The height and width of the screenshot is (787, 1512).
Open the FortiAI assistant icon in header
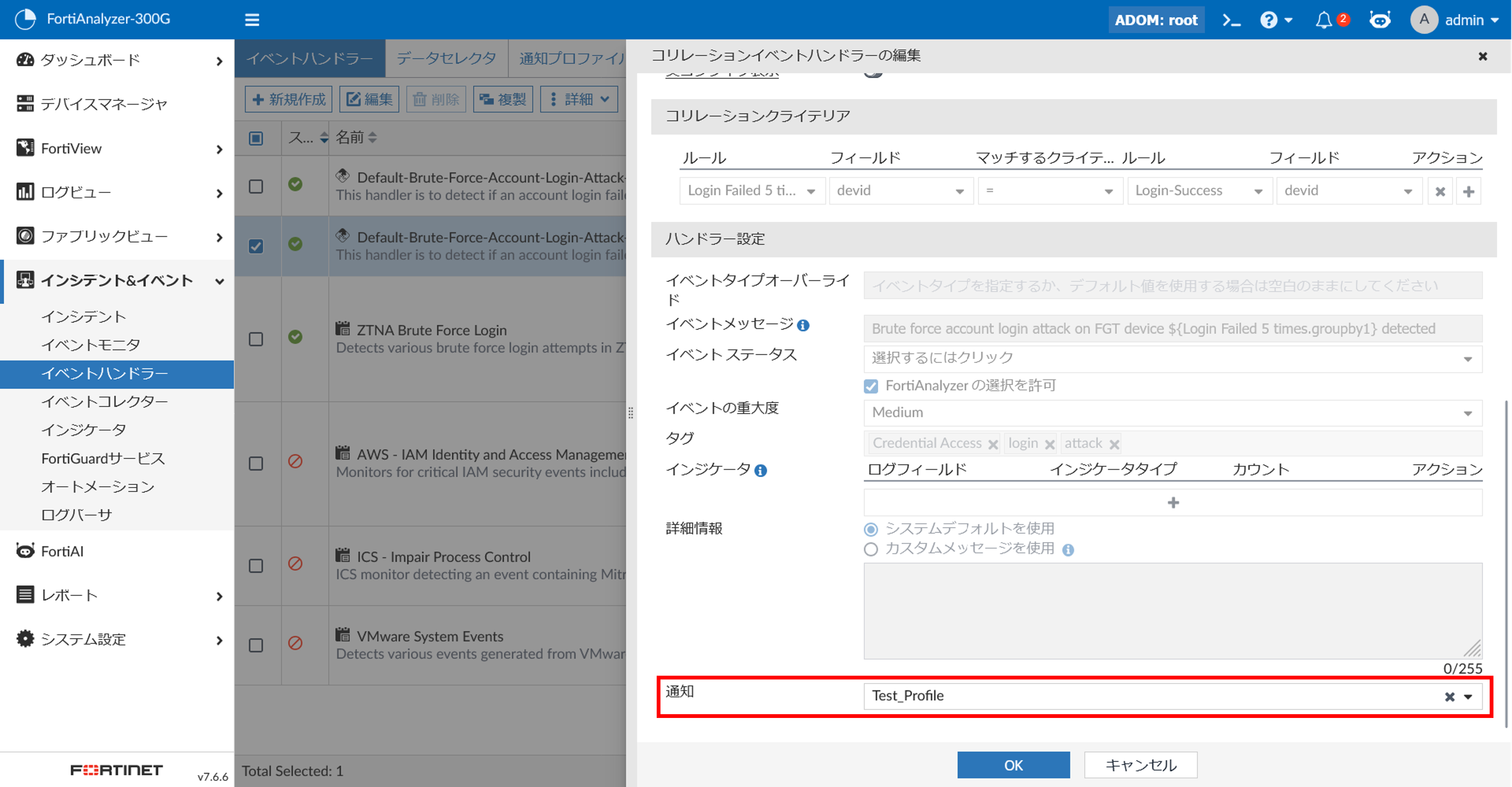(x=1379, y=20)
